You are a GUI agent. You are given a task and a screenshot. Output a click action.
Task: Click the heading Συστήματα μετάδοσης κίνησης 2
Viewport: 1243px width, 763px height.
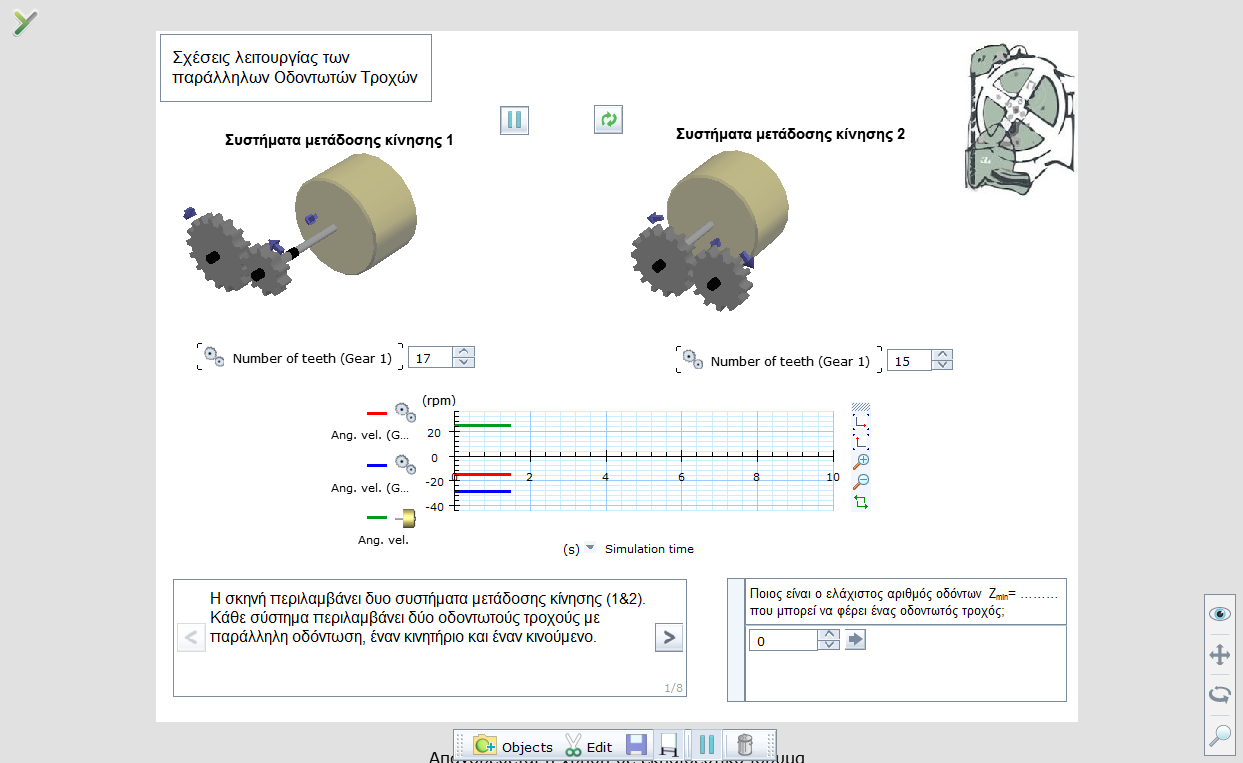(790, 134)
